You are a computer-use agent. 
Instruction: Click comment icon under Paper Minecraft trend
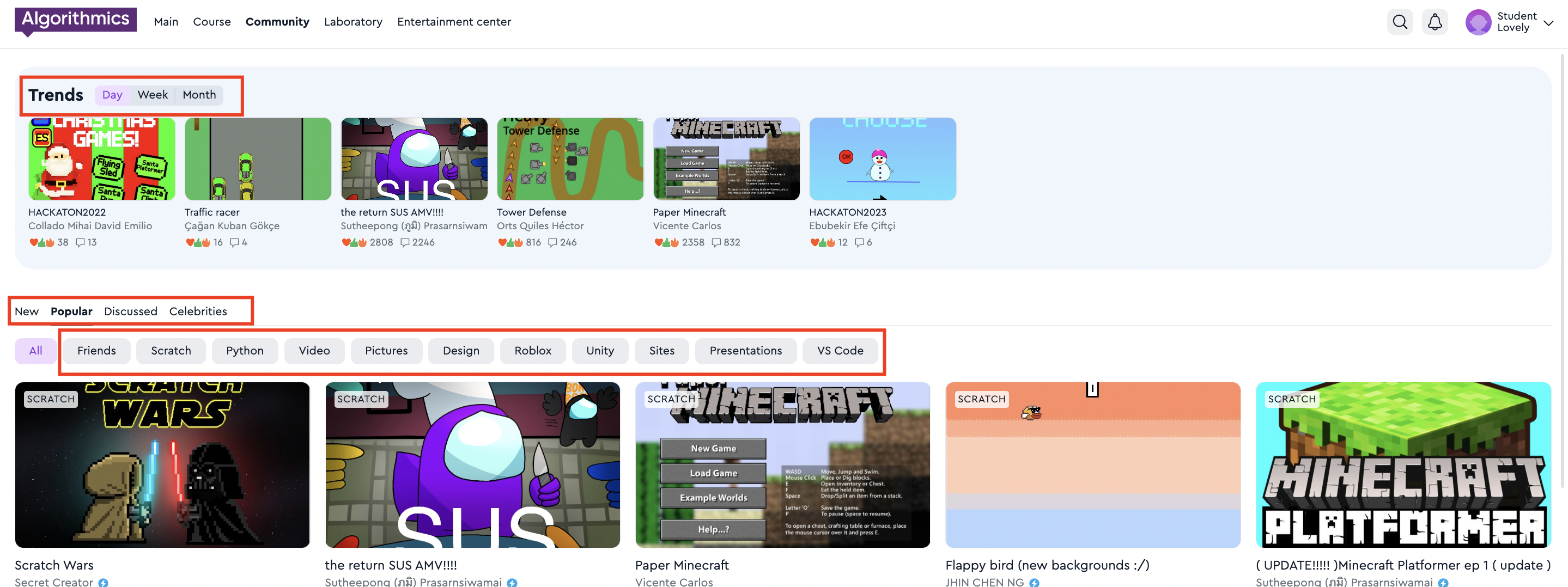716,242
